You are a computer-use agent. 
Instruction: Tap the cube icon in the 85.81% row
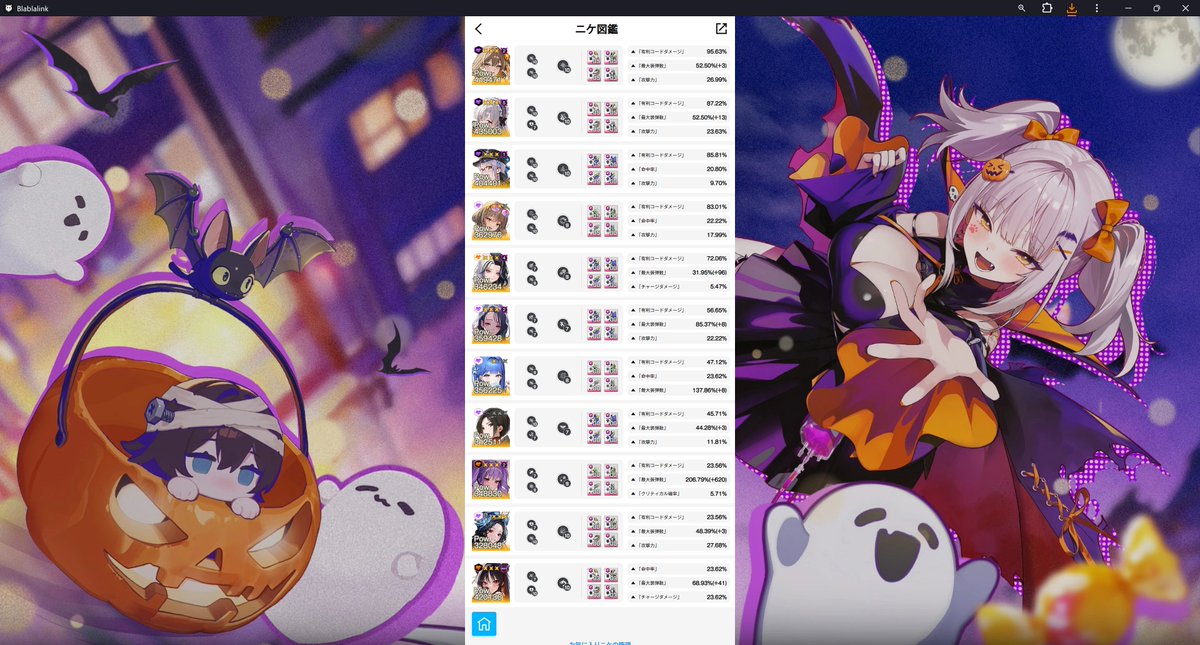click(x=563, y=170)
